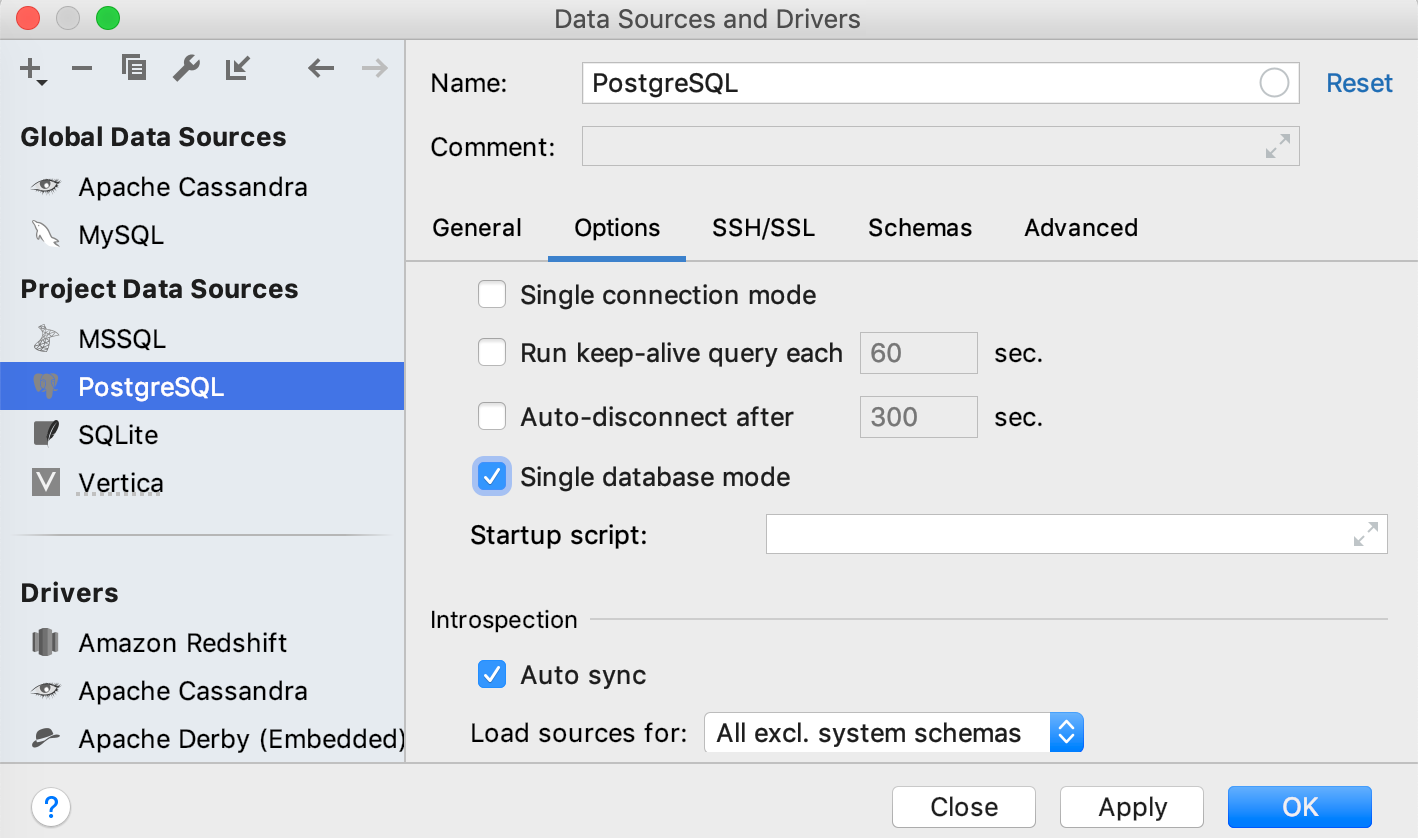This screenshot has height=838, width=1418.
Task: Click the Amazon Redshift driver icon
Action: tap(46, 643)
